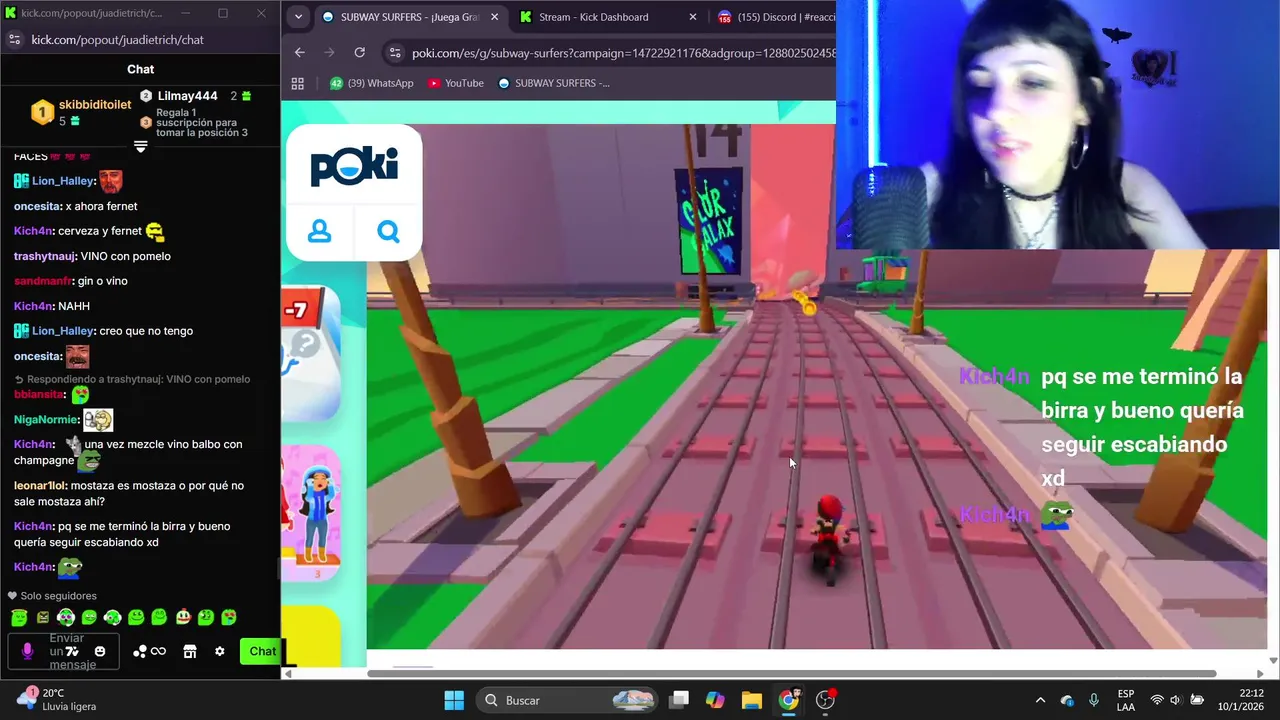This screenshot has height=720, width=1280.
Task: Expand hidden system tray icons chevron
Action: point(1040,700)
